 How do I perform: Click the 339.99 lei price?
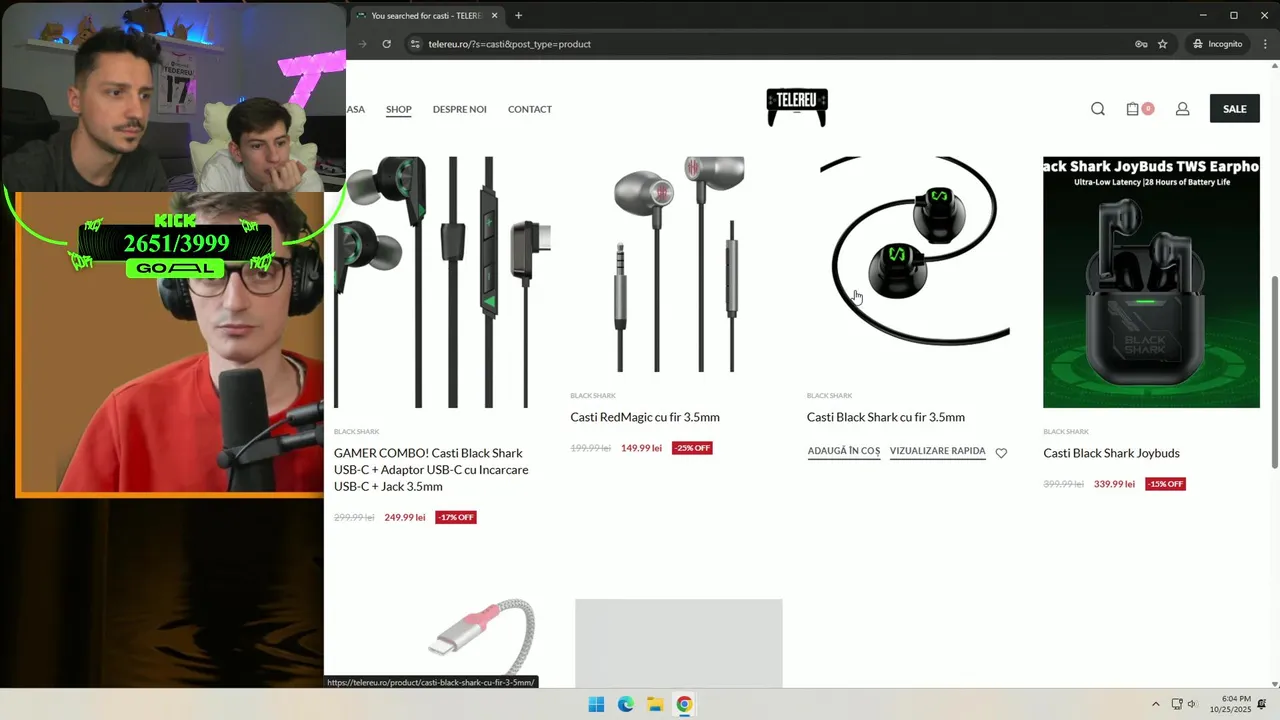1114,484
